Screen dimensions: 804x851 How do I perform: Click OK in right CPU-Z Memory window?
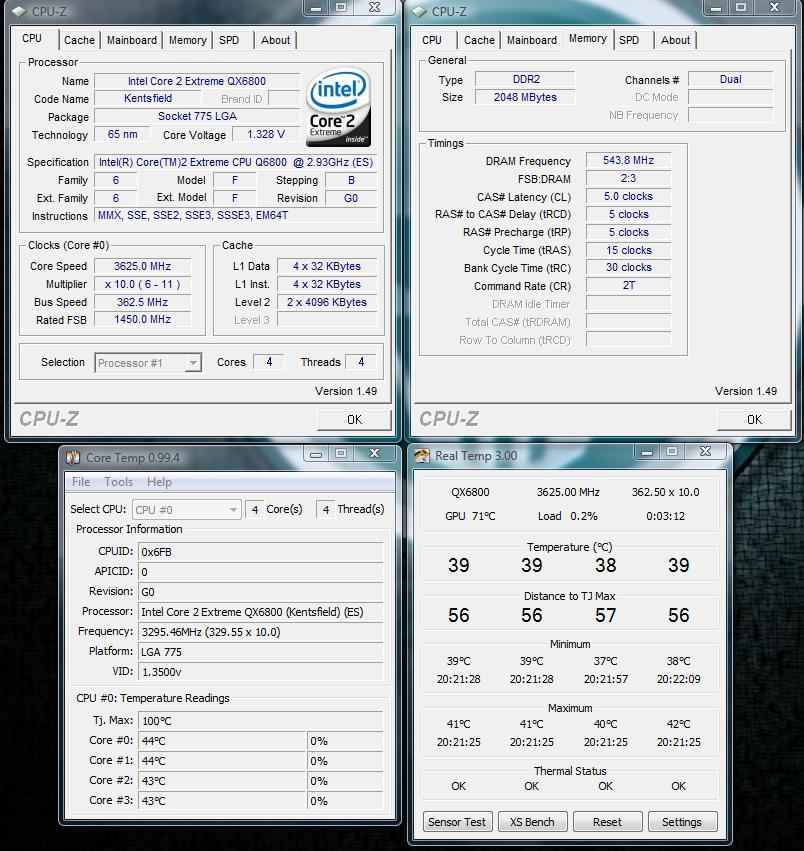tap(754, 420)
